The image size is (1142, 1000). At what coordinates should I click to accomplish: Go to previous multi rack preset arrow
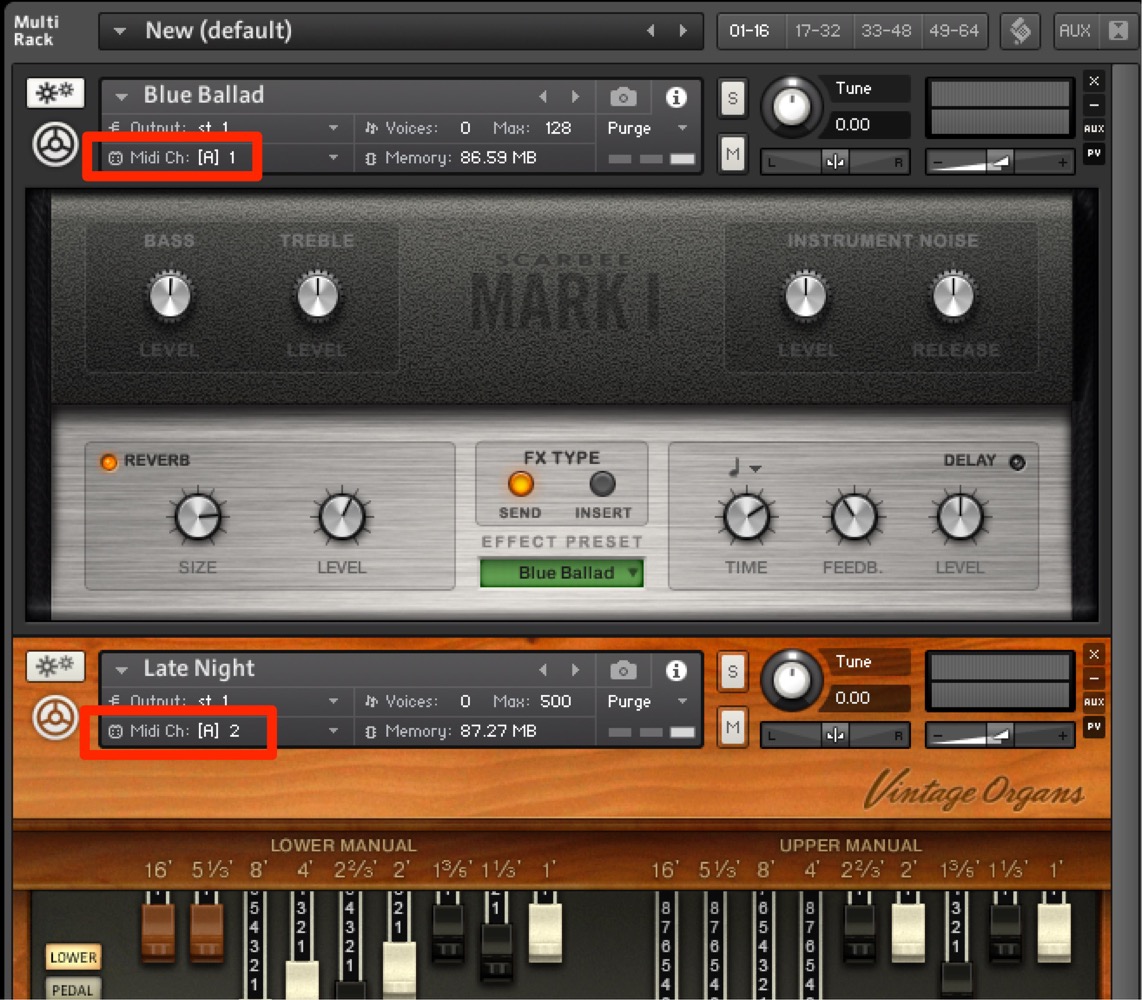pos(650,31)
